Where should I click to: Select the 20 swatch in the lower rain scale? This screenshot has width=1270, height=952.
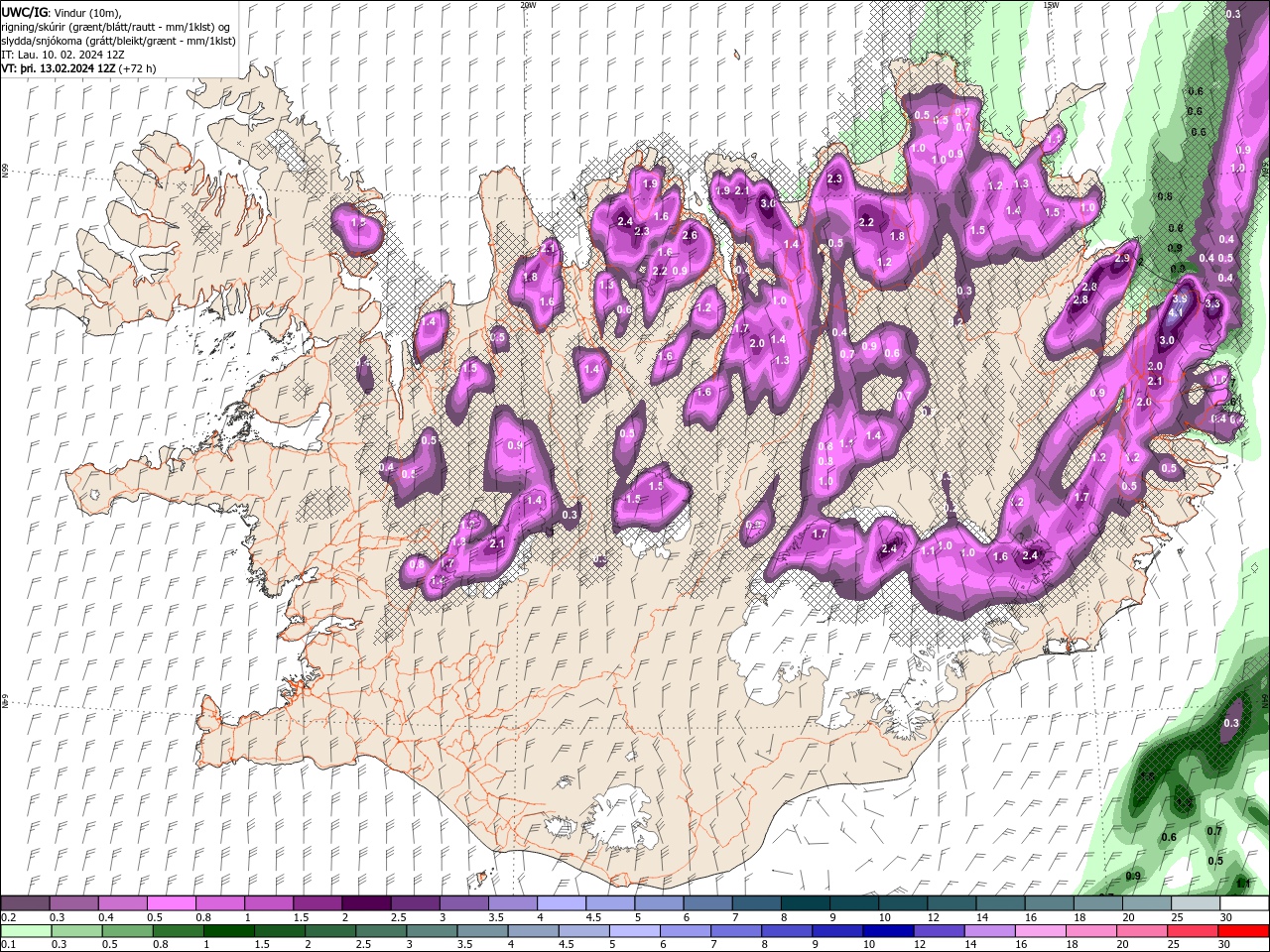1142,930
